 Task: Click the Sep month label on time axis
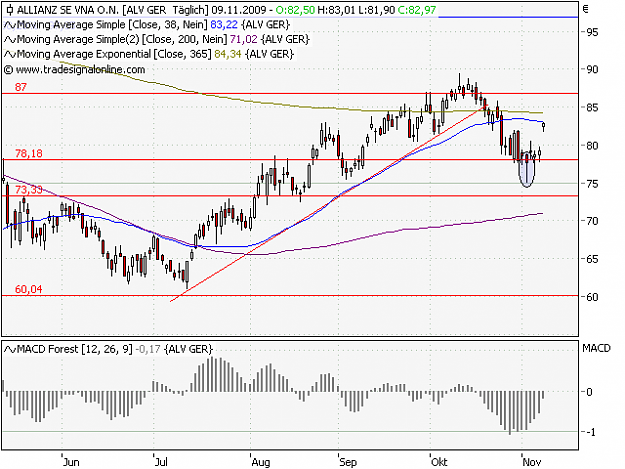[348, 462]
